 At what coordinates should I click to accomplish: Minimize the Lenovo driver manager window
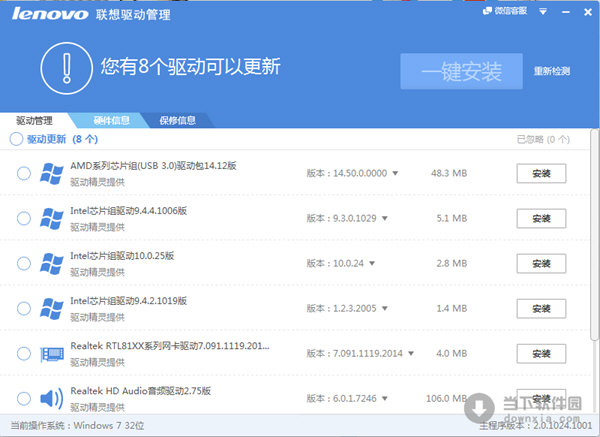[x=566, y=12]
